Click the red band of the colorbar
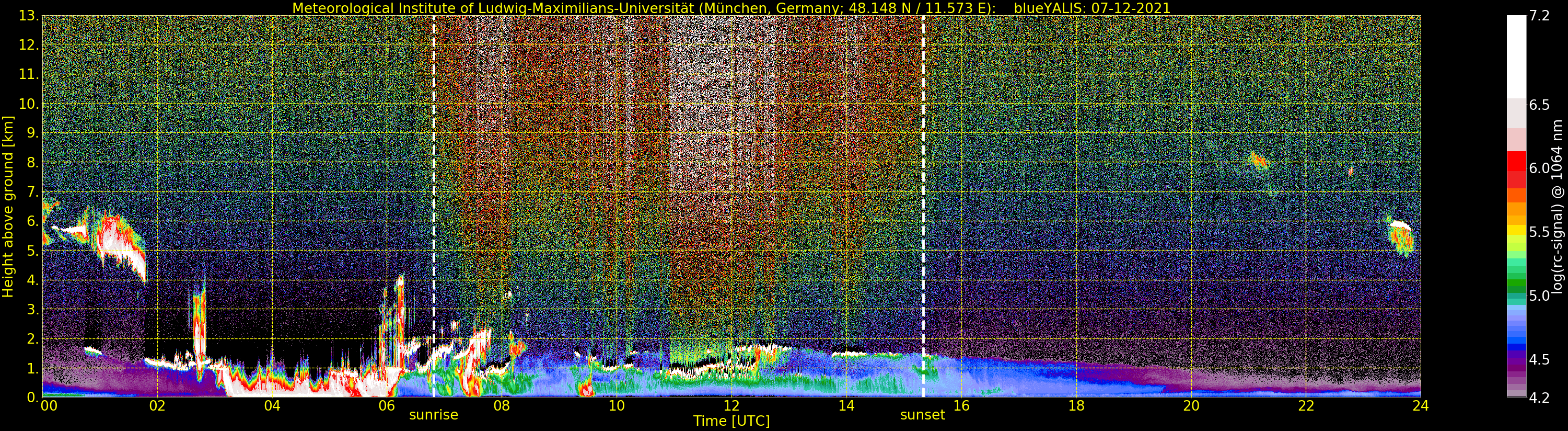 1516,169
